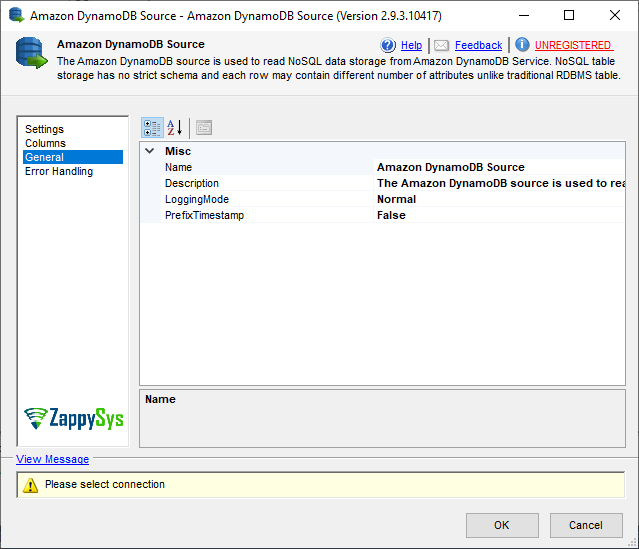
Task: Switch to the Columns tab
Action: pyautogui.click(x=45, y=143)
